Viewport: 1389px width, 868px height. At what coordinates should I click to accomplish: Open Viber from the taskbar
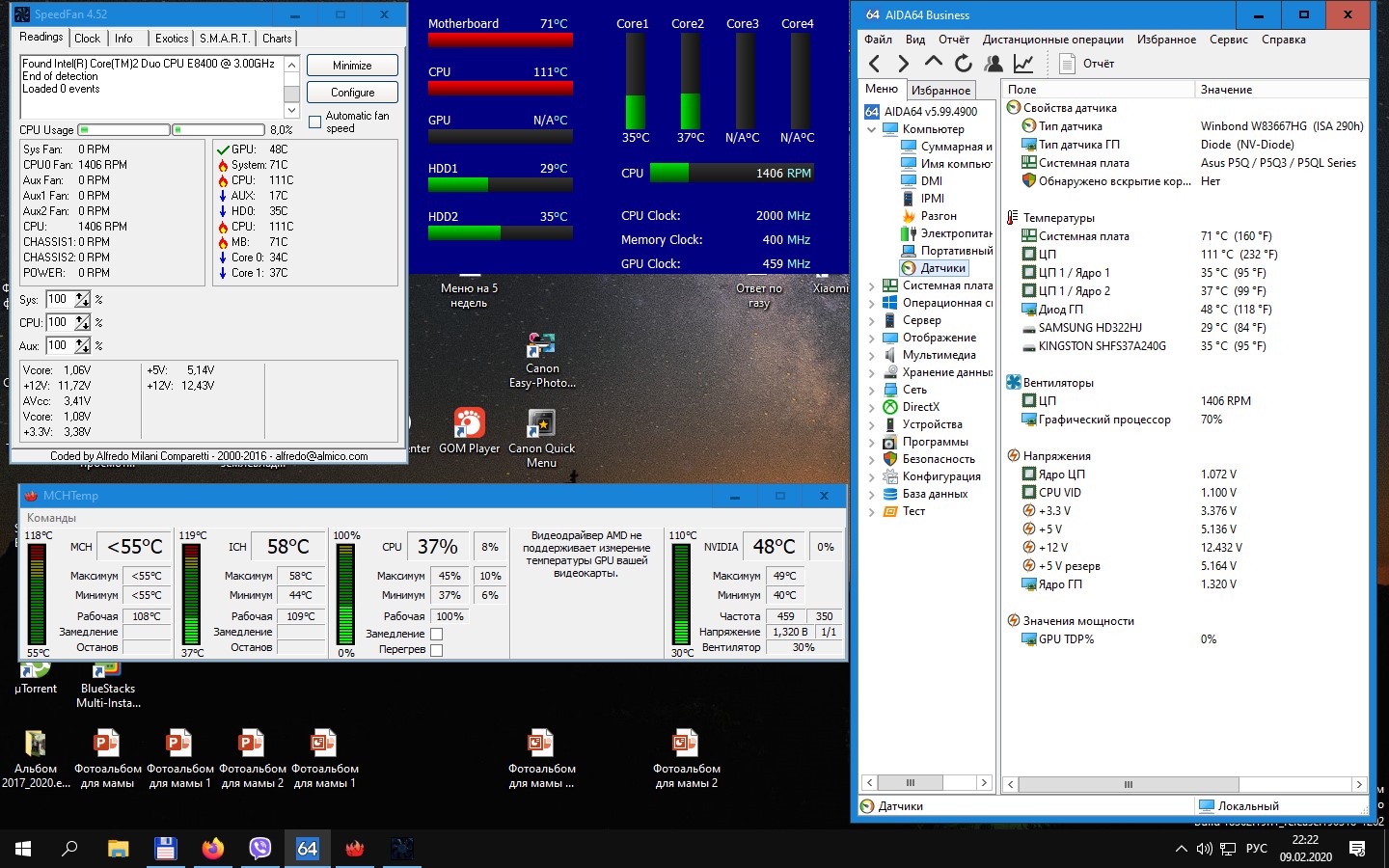tap(260, 849)
